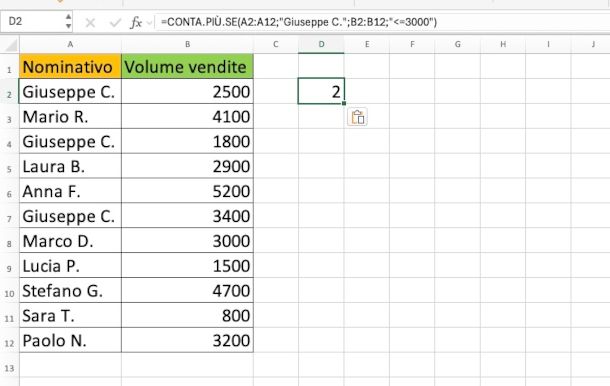Screen dimensions: 610x386
Task: Select Giuseppe C. in row 2
Action: point(70,91)
